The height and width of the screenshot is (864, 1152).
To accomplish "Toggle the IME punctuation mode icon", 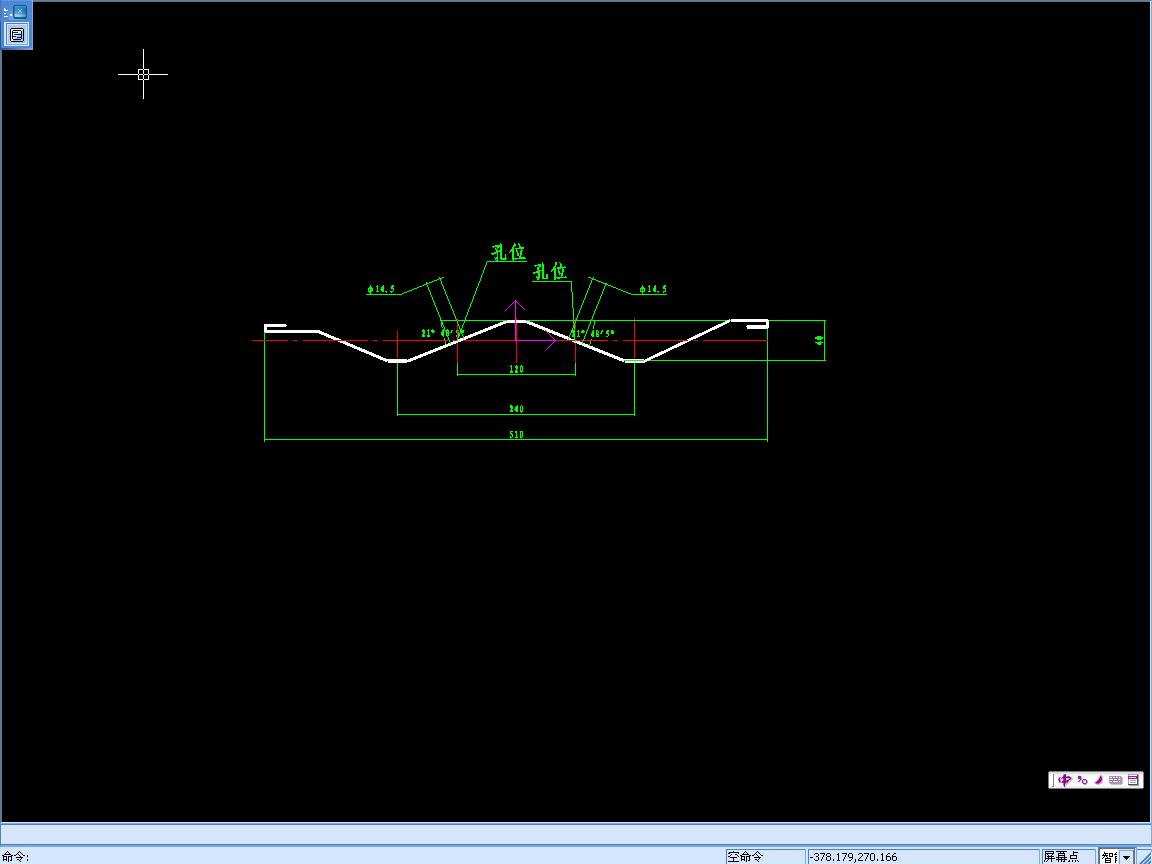I will [x=1082, y=780].
